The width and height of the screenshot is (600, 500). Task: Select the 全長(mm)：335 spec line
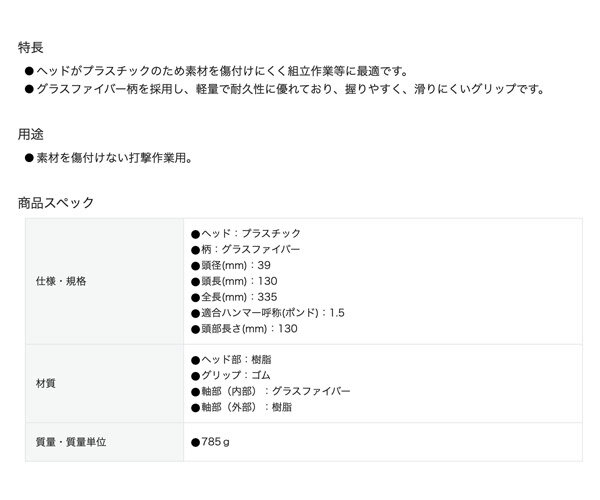(x=233, y=297)
